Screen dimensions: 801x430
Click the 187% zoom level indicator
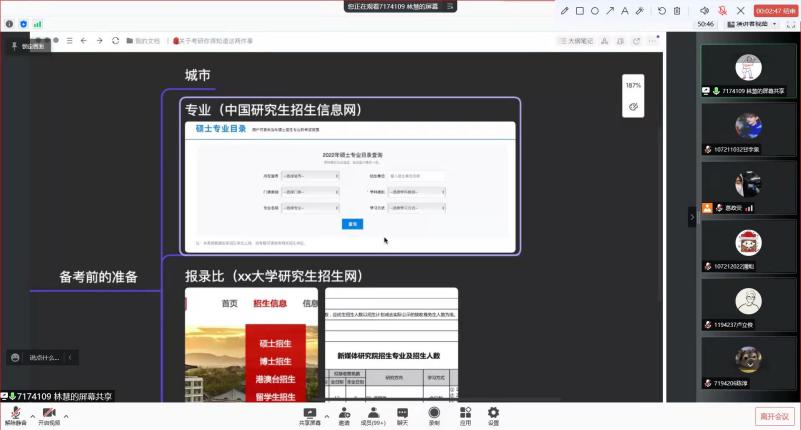click(633, 85)
